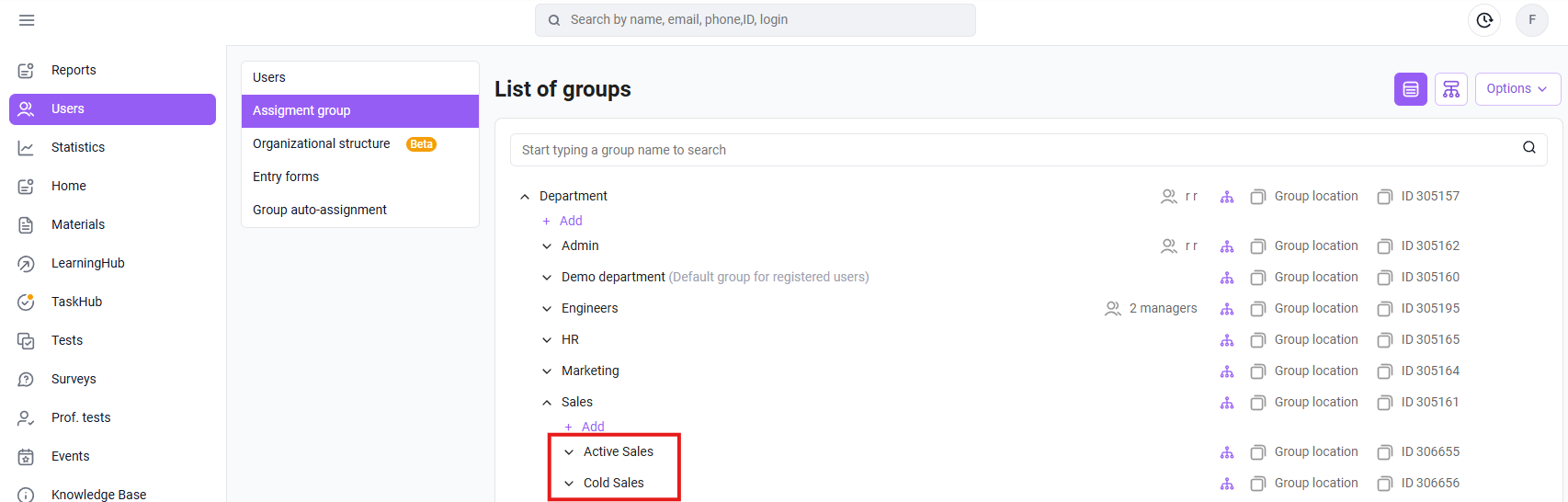Click the managers icon for Admin row
This screenshot has width=1568, height=502.
click(1169, 246)
